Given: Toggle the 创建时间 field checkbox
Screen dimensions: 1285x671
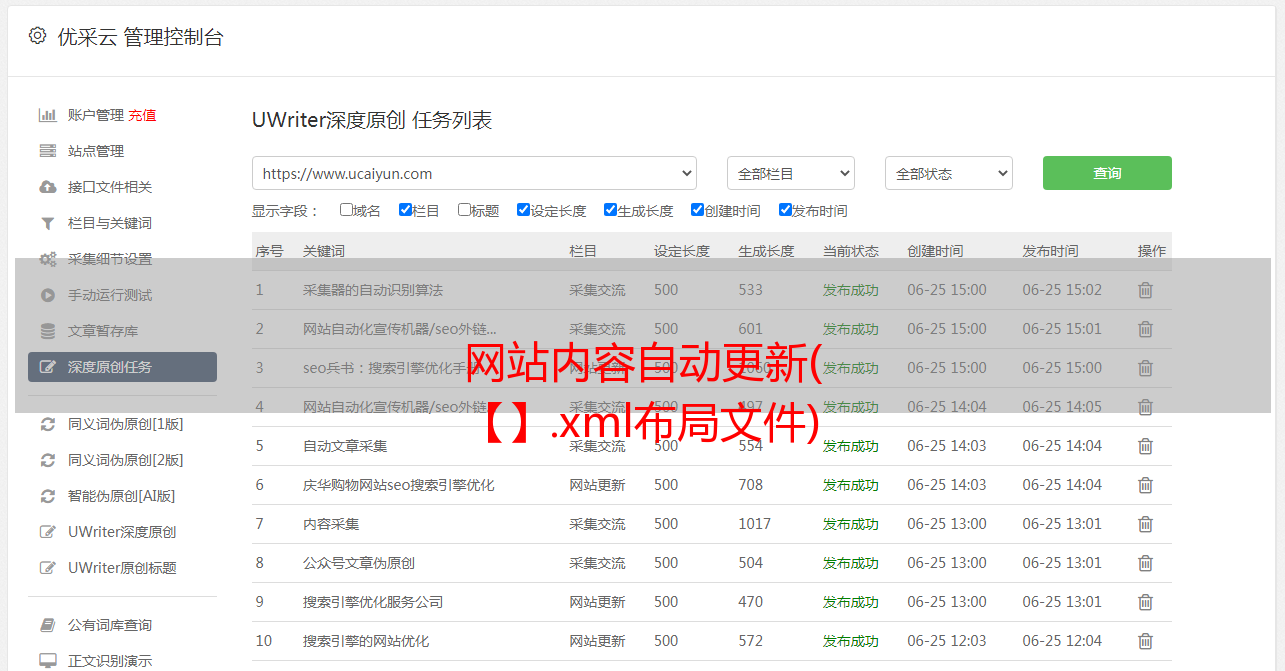Looking at the screenshot, I should [697, 210].
